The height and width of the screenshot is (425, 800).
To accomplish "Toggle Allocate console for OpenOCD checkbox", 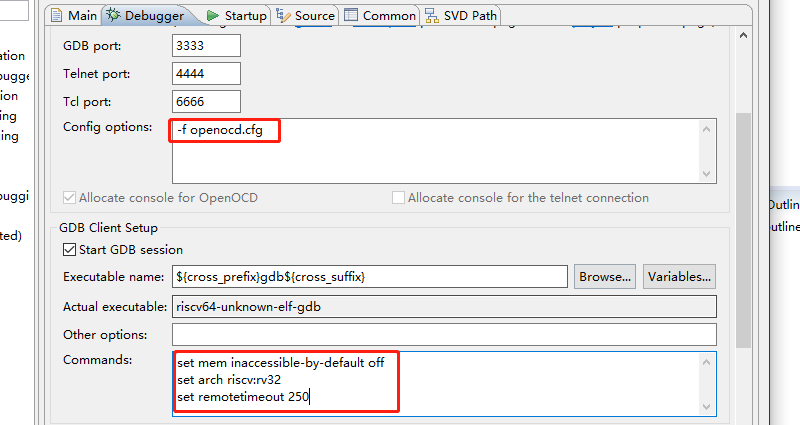I will coord(70,198).
